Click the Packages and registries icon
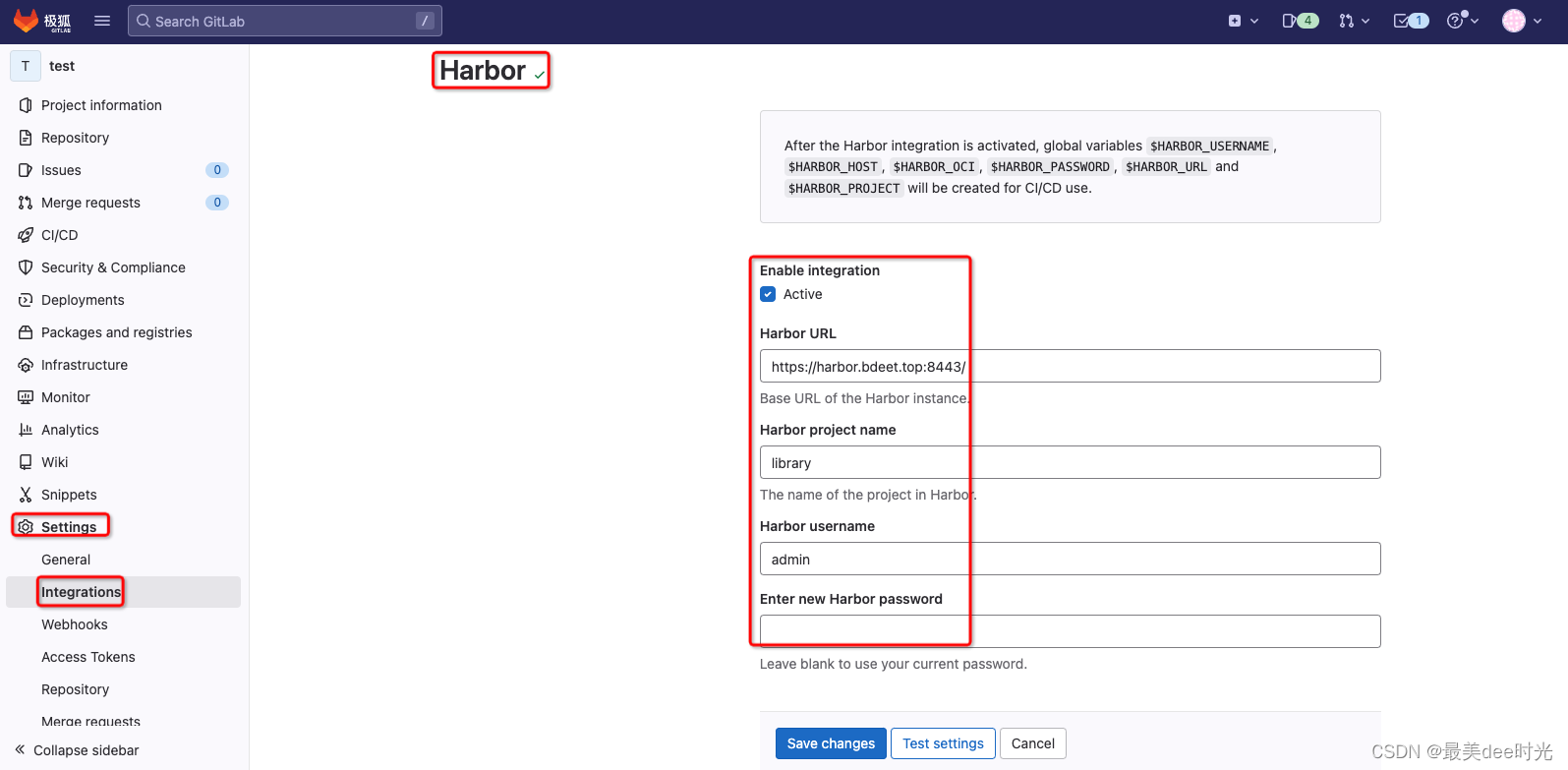Image resolution: width=1568 pixels, height=770 pixels. pos(26,332)
